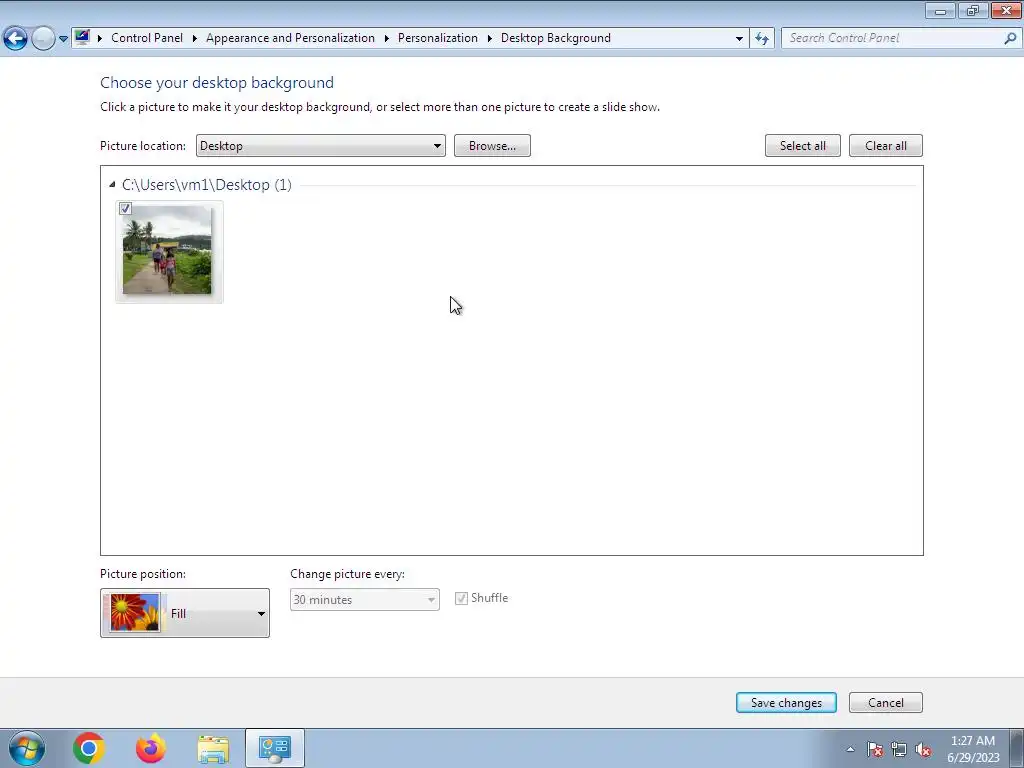Viewport: 1024px width, 768px height.
Task: Collapse the C:\Users\vm1\Desktop group
Action: point(112,185)
